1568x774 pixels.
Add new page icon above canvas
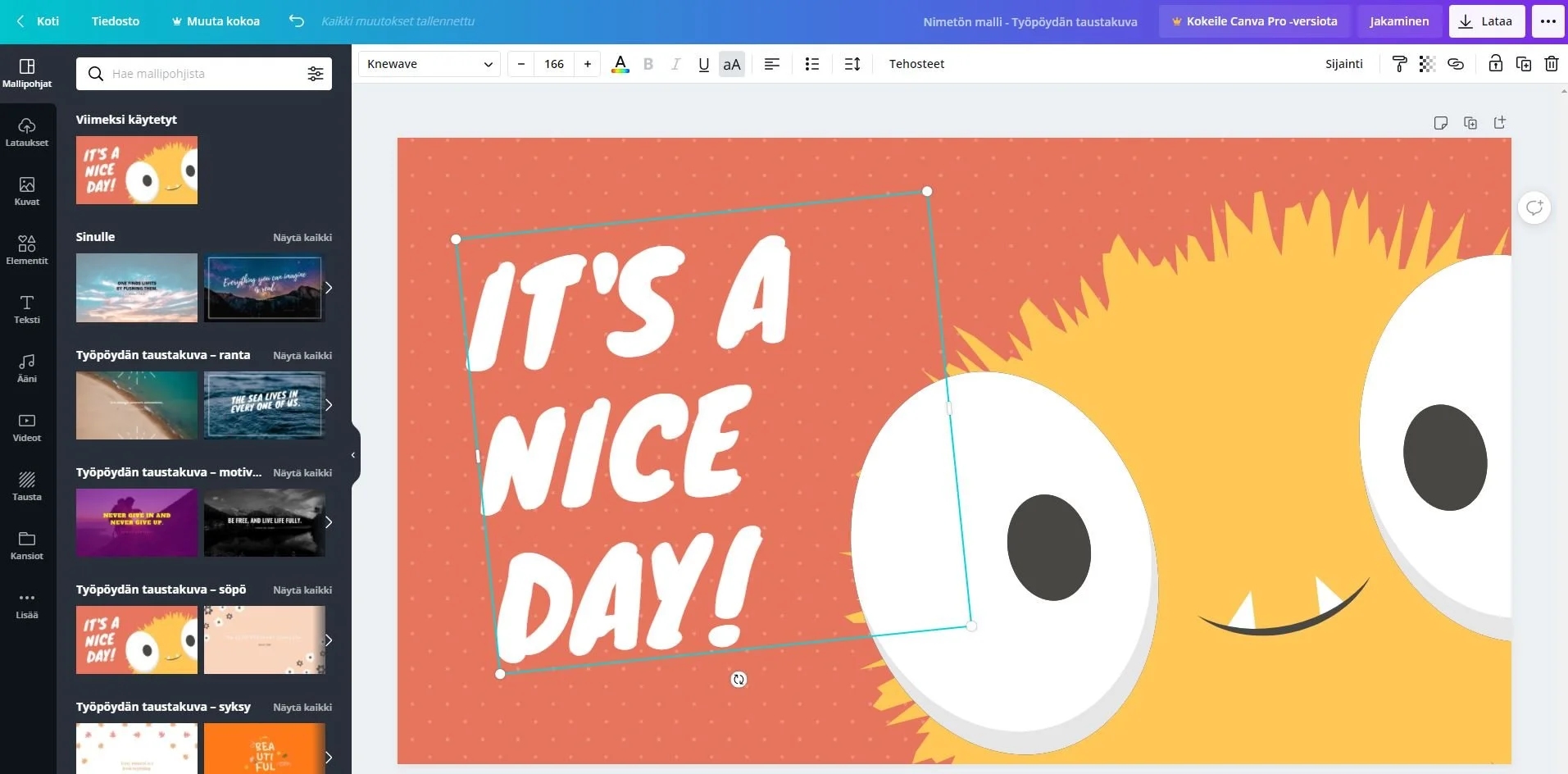[1500, 122]
